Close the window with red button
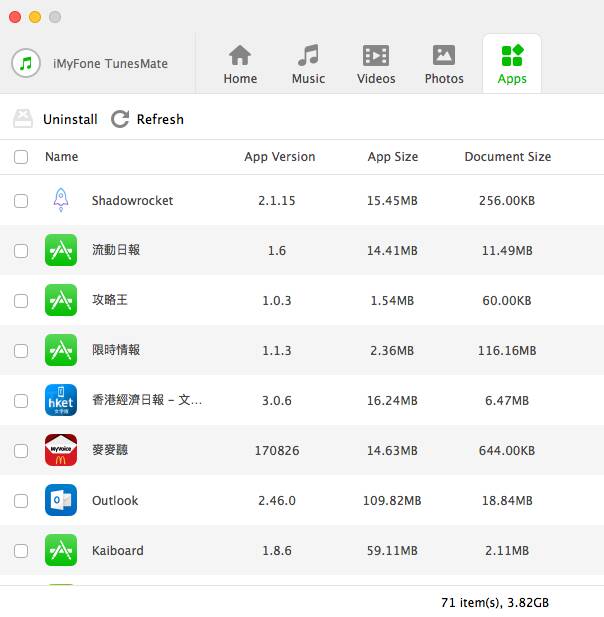This screenshot has height=617, width=604. coord(15,17)
